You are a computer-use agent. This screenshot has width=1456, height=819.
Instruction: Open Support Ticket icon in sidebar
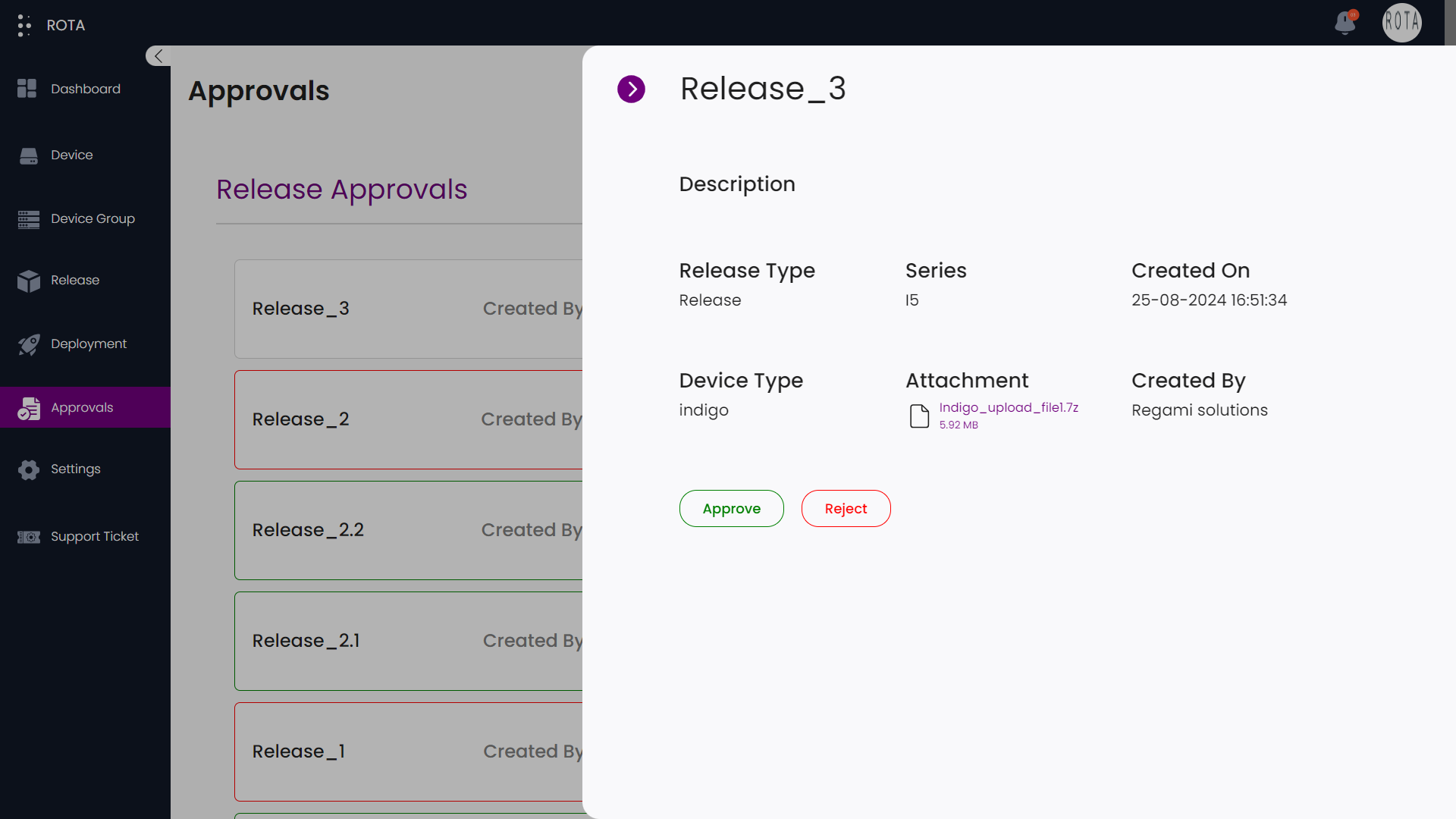(29, 536)
